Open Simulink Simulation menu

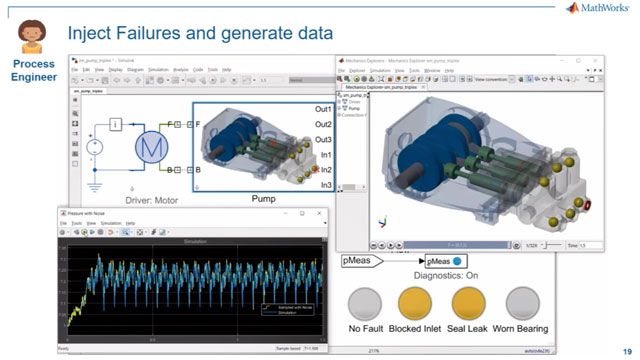tap(158, 70)
